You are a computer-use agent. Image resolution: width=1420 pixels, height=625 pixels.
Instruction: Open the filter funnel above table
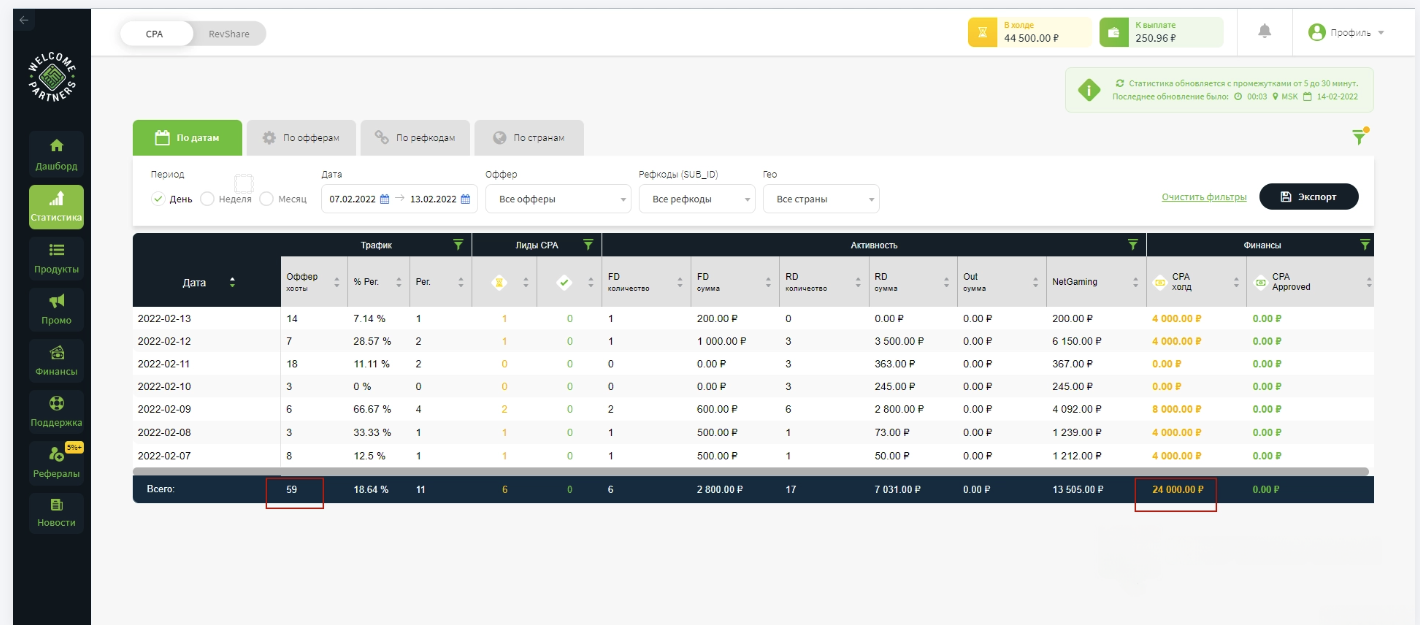coord(1359,137)
